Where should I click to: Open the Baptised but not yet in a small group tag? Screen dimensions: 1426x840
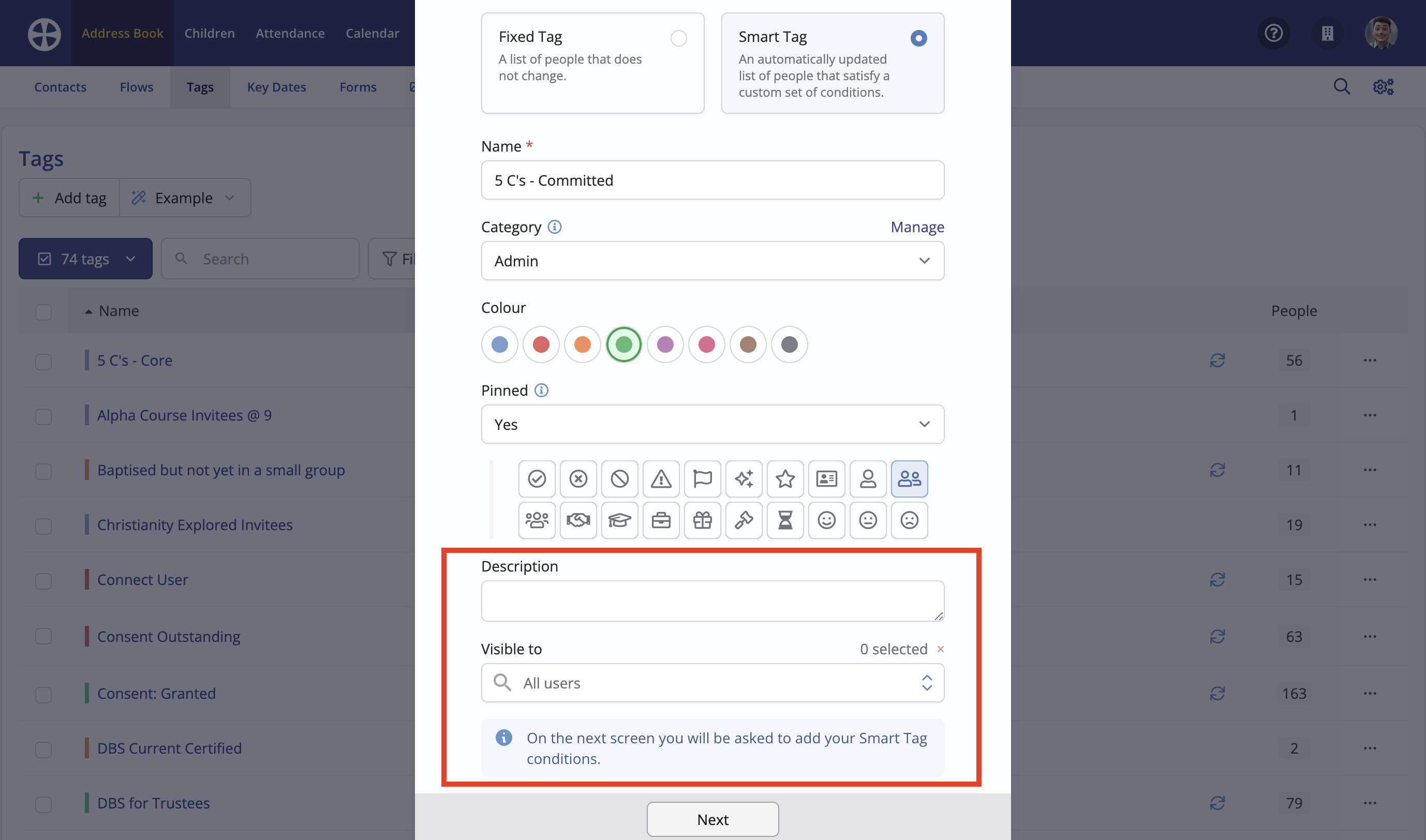click(x=221, y=470)
